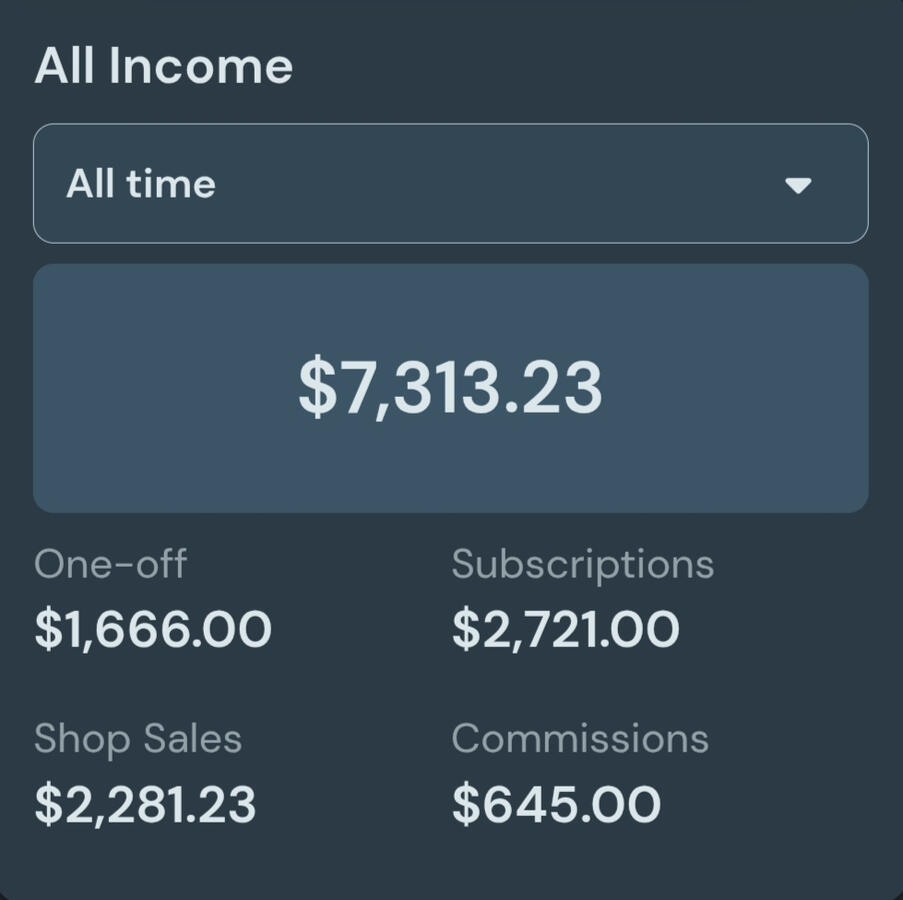Click the "All time" selected text
The image size is (903, 900).
(x=141, y=184)
